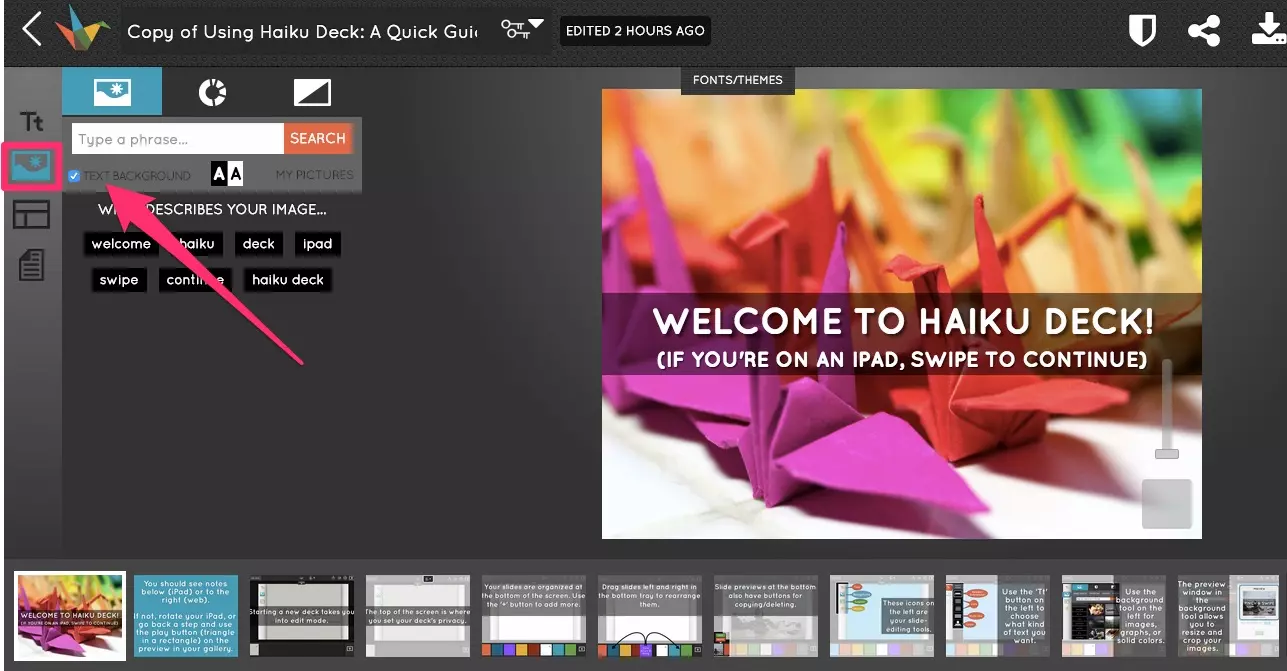Click the share icon
1287x671 pixels.
[x=1204, y=31]
